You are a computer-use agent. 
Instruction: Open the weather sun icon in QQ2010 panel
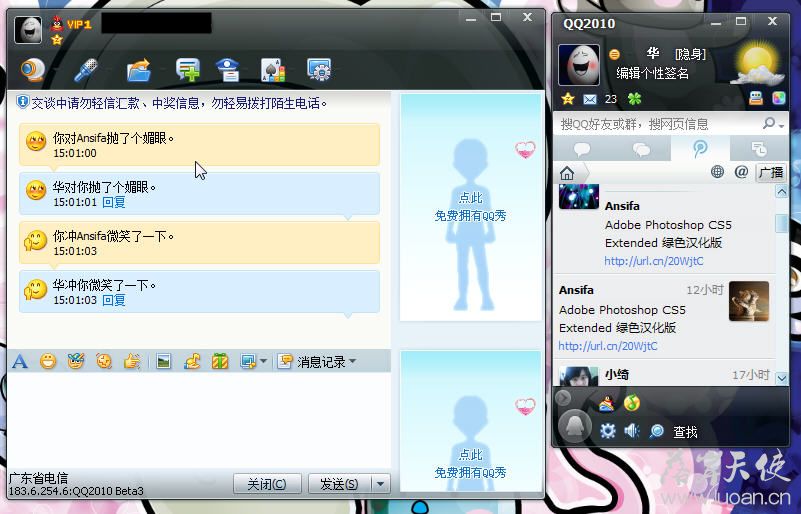[758, 64]
